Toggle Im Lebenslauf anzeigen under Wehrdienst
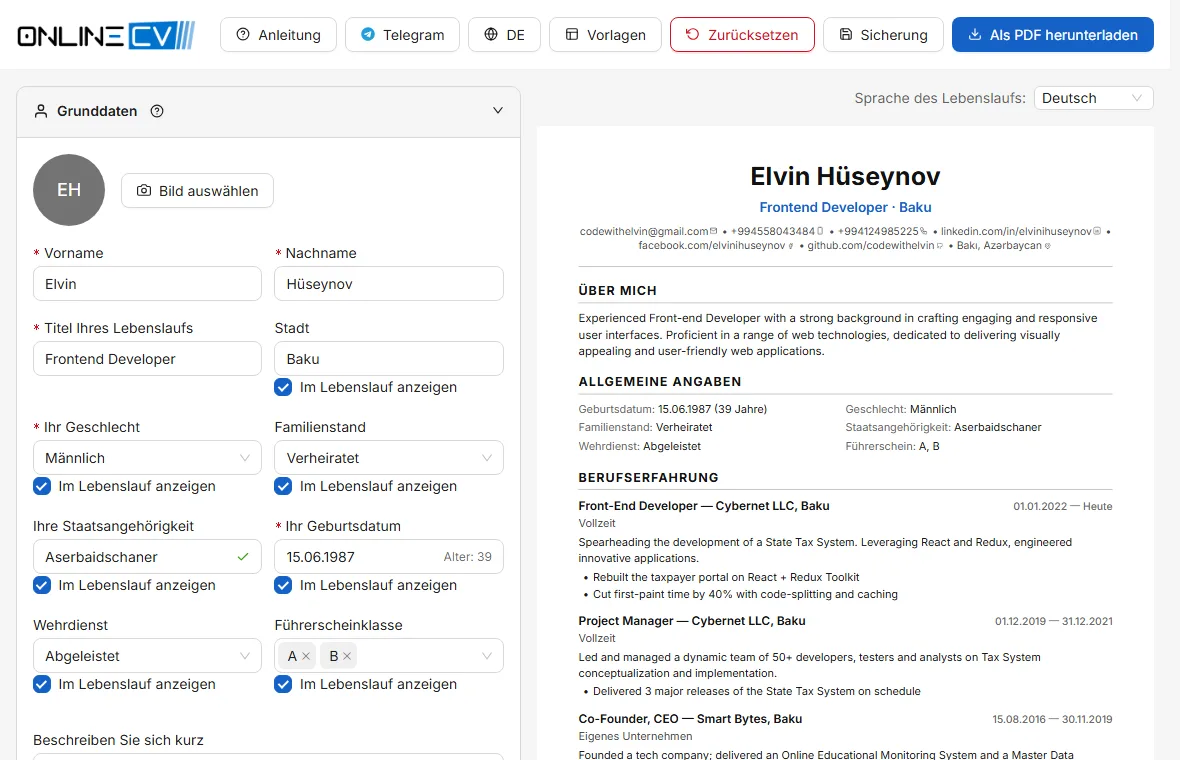This screenshot has height=760, width=1180. [42, 684]
